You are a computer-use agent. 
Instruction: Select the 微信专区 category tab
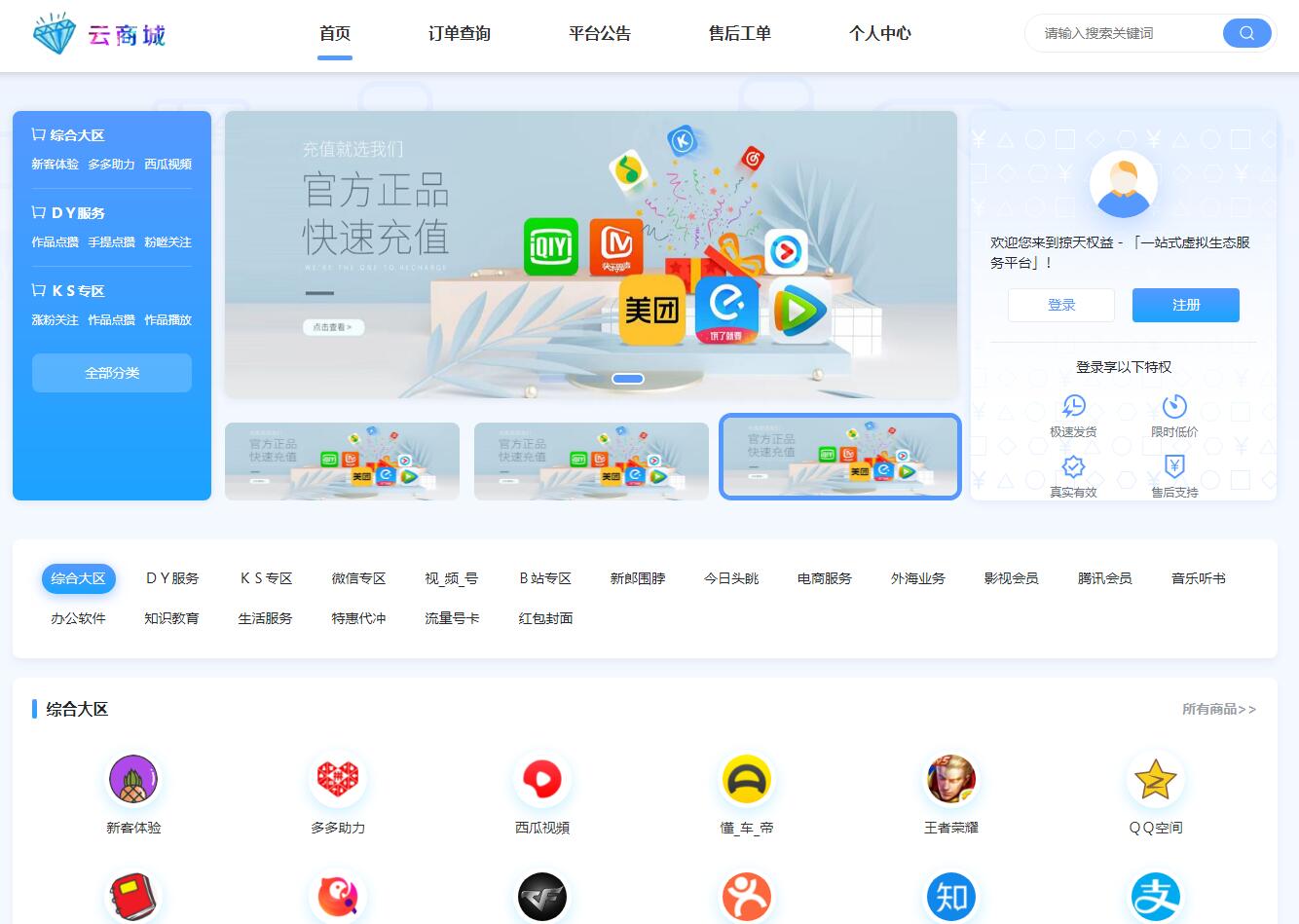359,578
